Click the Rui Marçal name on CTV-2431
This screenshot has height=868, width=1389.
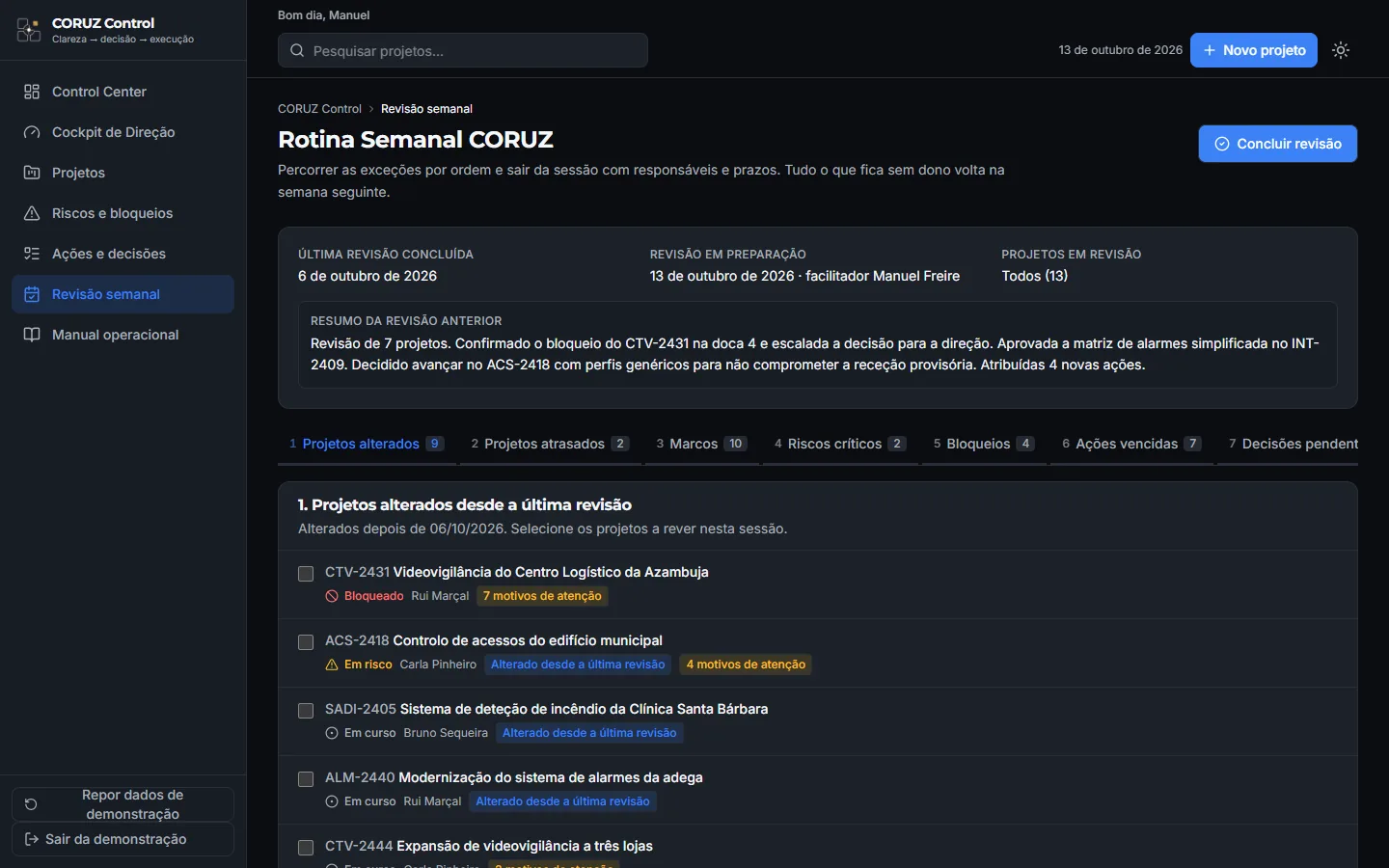440,596
